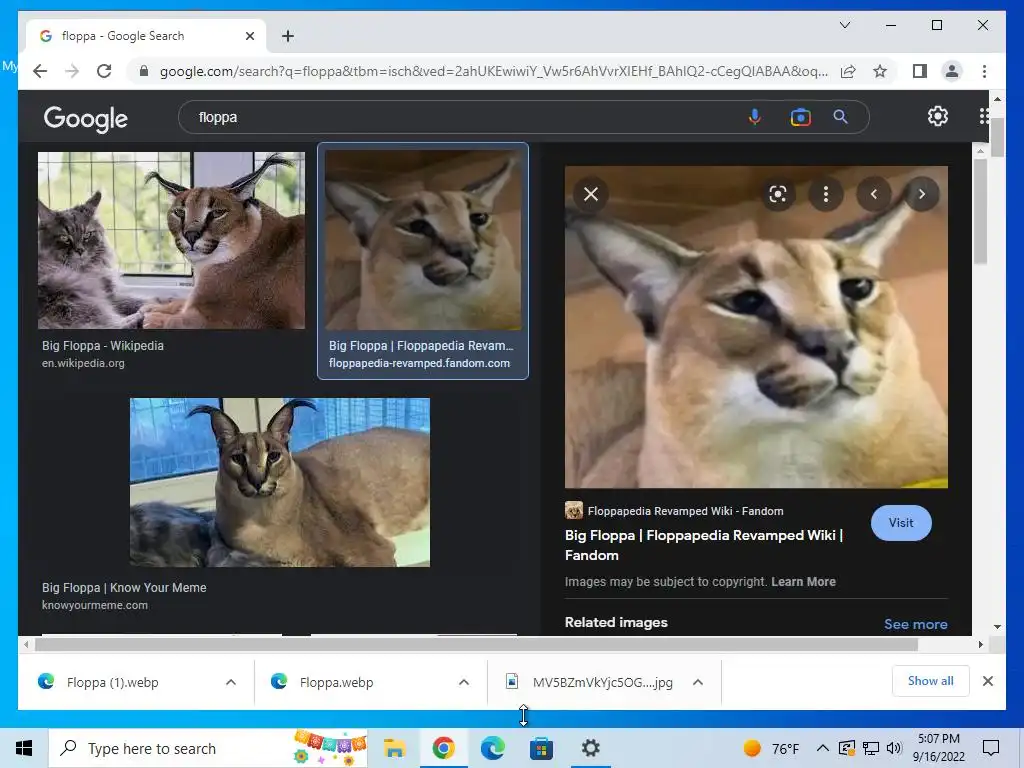Show hidden system tray icons
1024x768 pixels.
click(x=822, y=748)
